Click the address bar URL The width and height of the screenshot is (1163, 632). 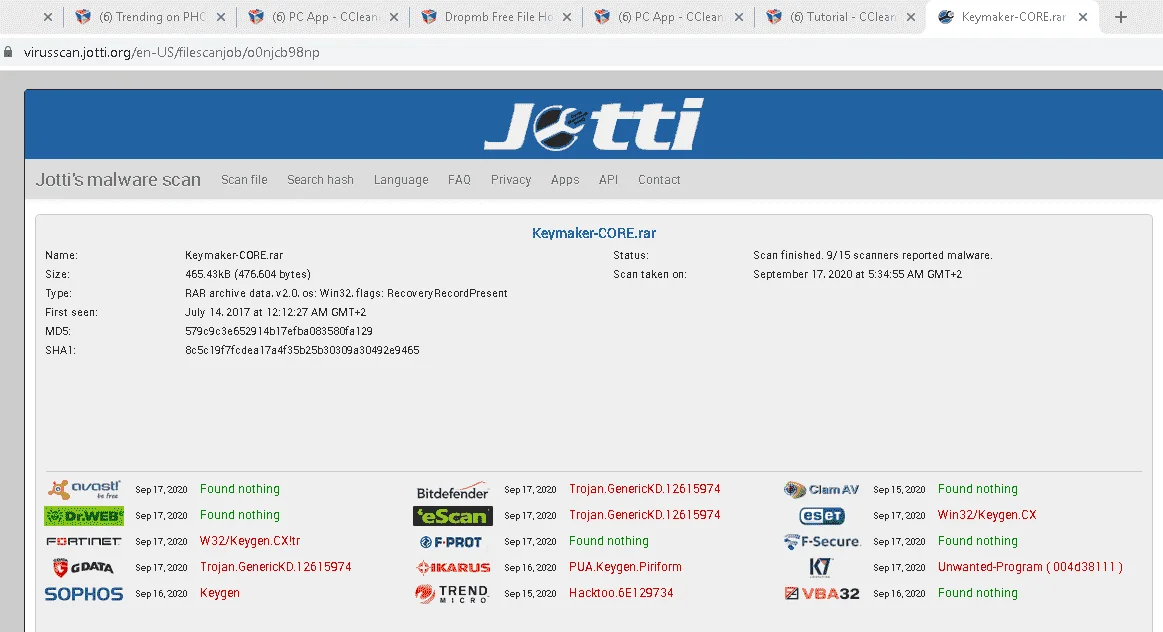tap(171, 52)
